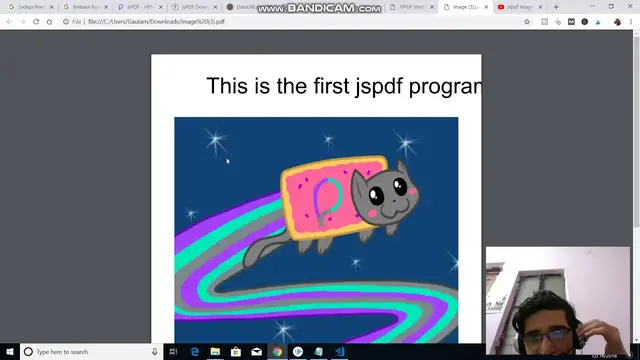This screenshot has width=640, height=360.
Task: Show file info icon in address bar
Action: [66, 22]
